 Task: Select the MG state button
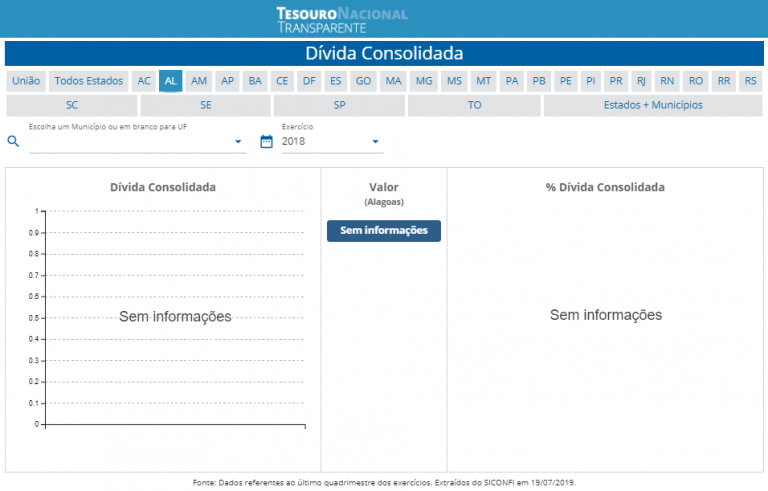[x=424, y=81]
